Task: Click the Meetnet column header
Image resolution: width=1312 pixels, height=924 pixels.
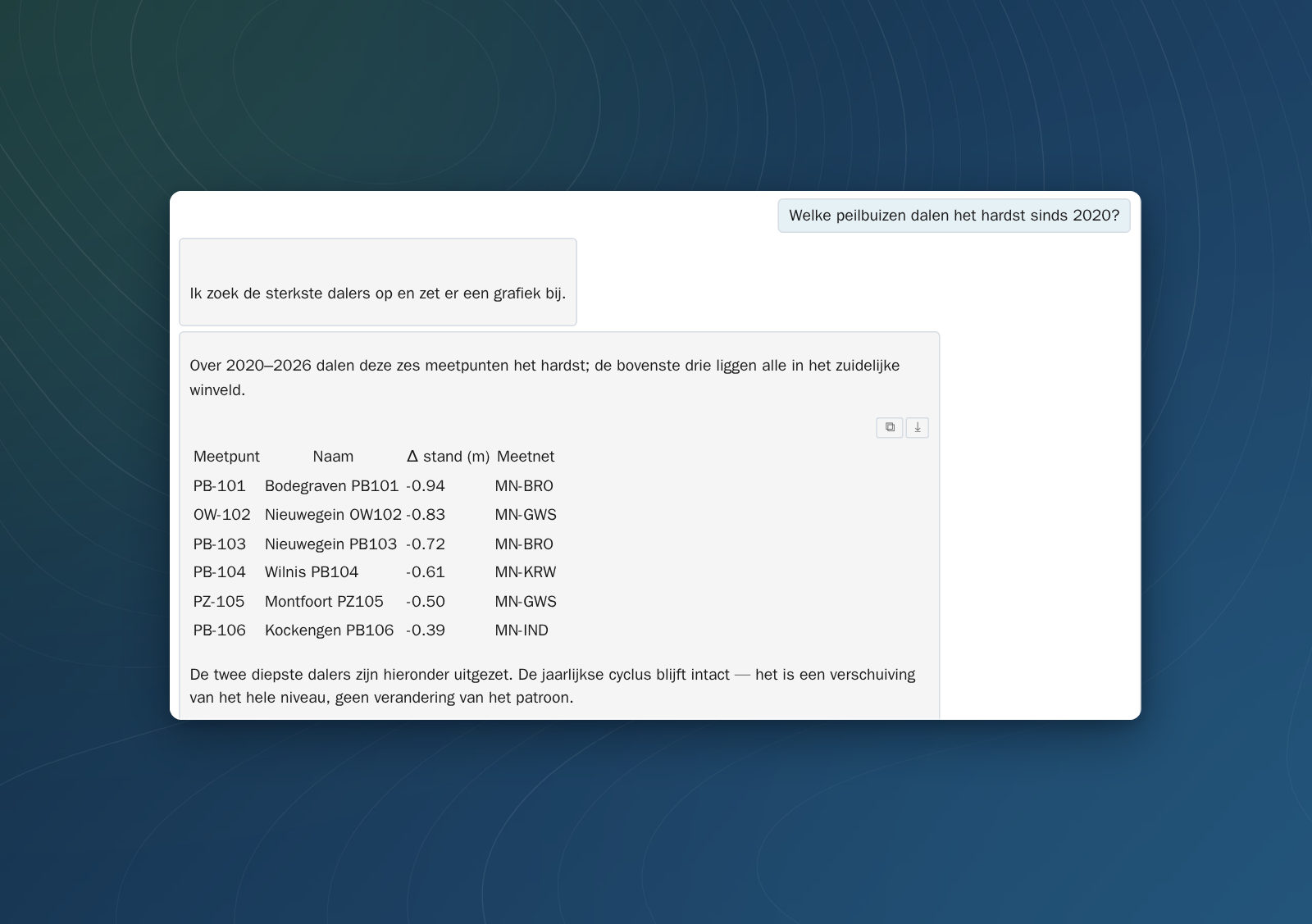Action: pyautogui.click(x=526, y=457)
